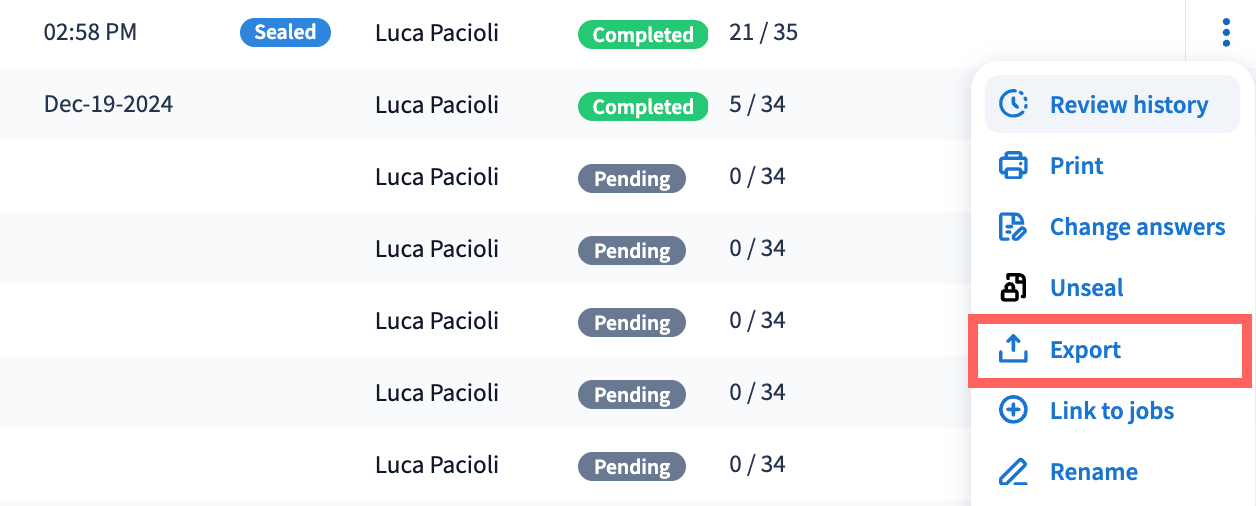Click the Unseal padlock icon

[1014, 288]
